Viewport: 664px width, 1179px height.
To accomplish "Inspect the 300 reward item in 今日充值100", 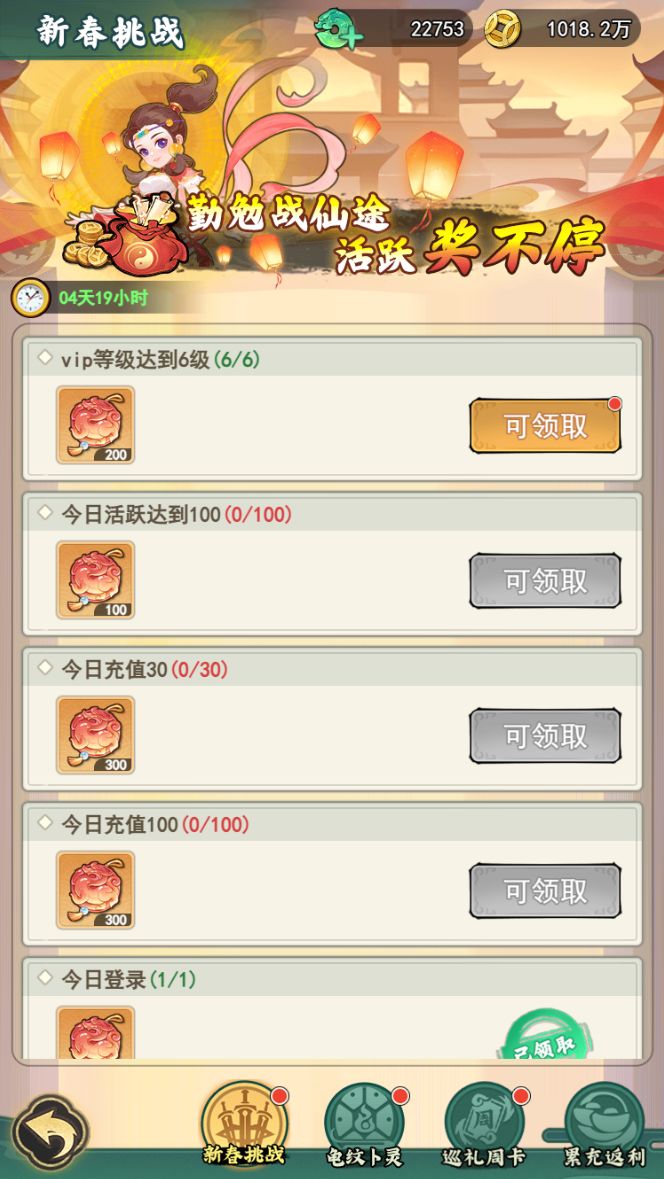I will coord(96,890).
